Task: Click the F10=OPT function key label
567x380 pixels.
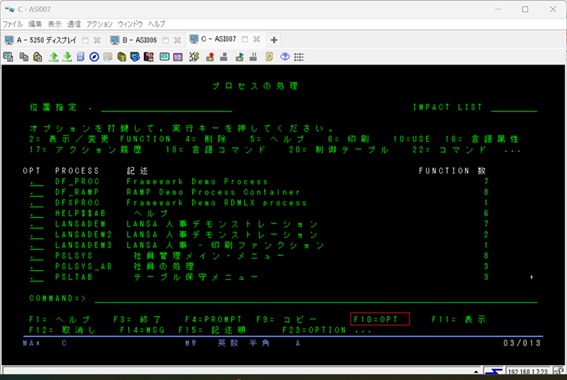Action: point(375,319)
